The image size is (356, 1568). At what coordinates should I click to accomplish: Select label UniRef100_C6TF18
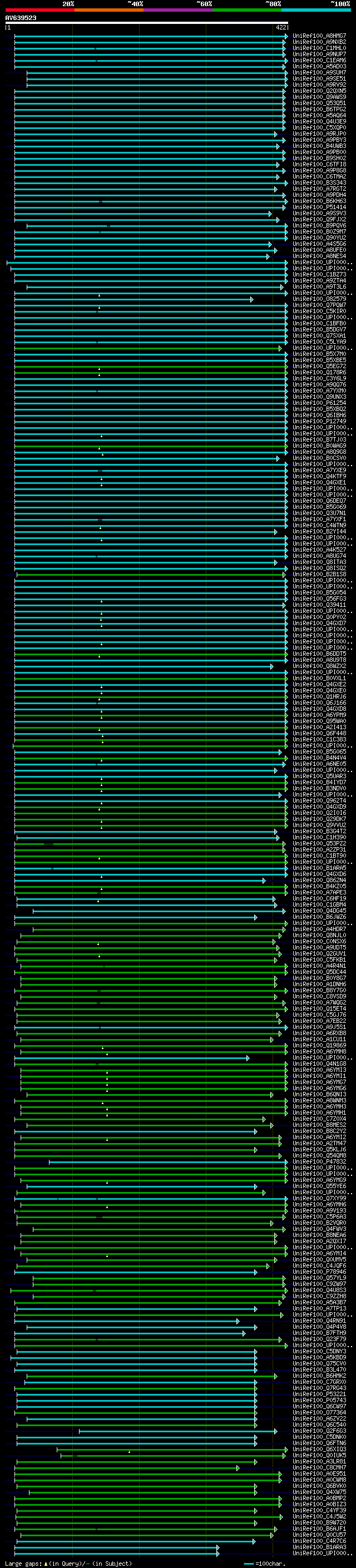click(319, 164)
